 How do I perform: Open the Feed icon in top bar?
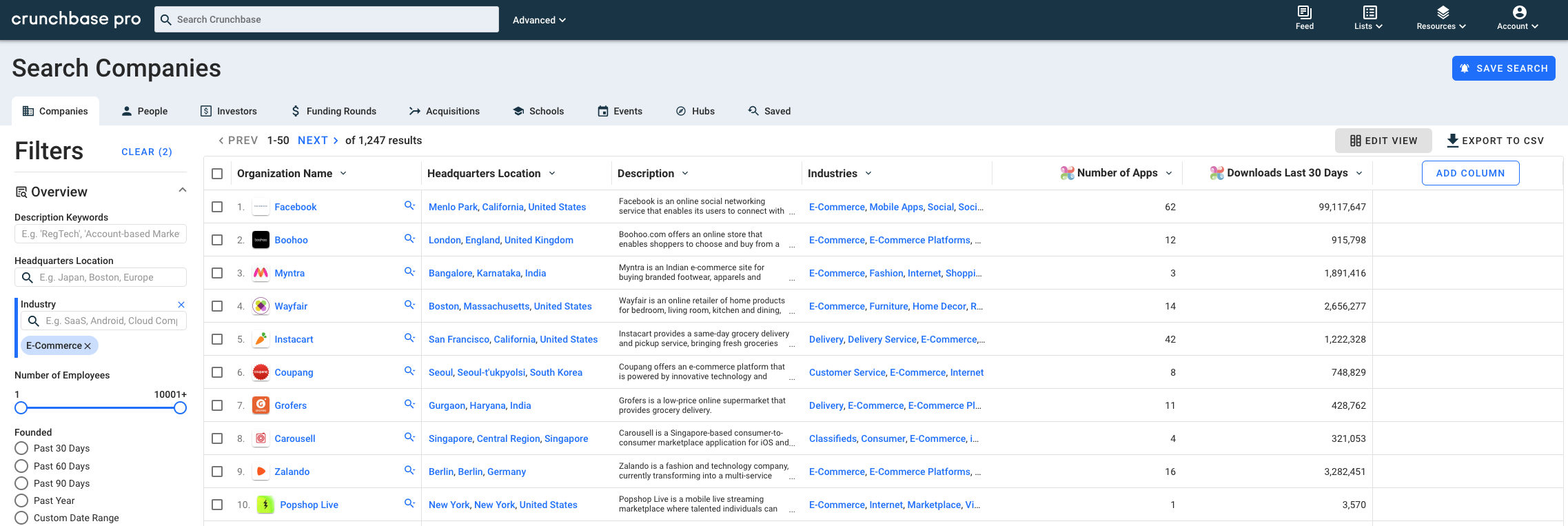pos(1304,12)
